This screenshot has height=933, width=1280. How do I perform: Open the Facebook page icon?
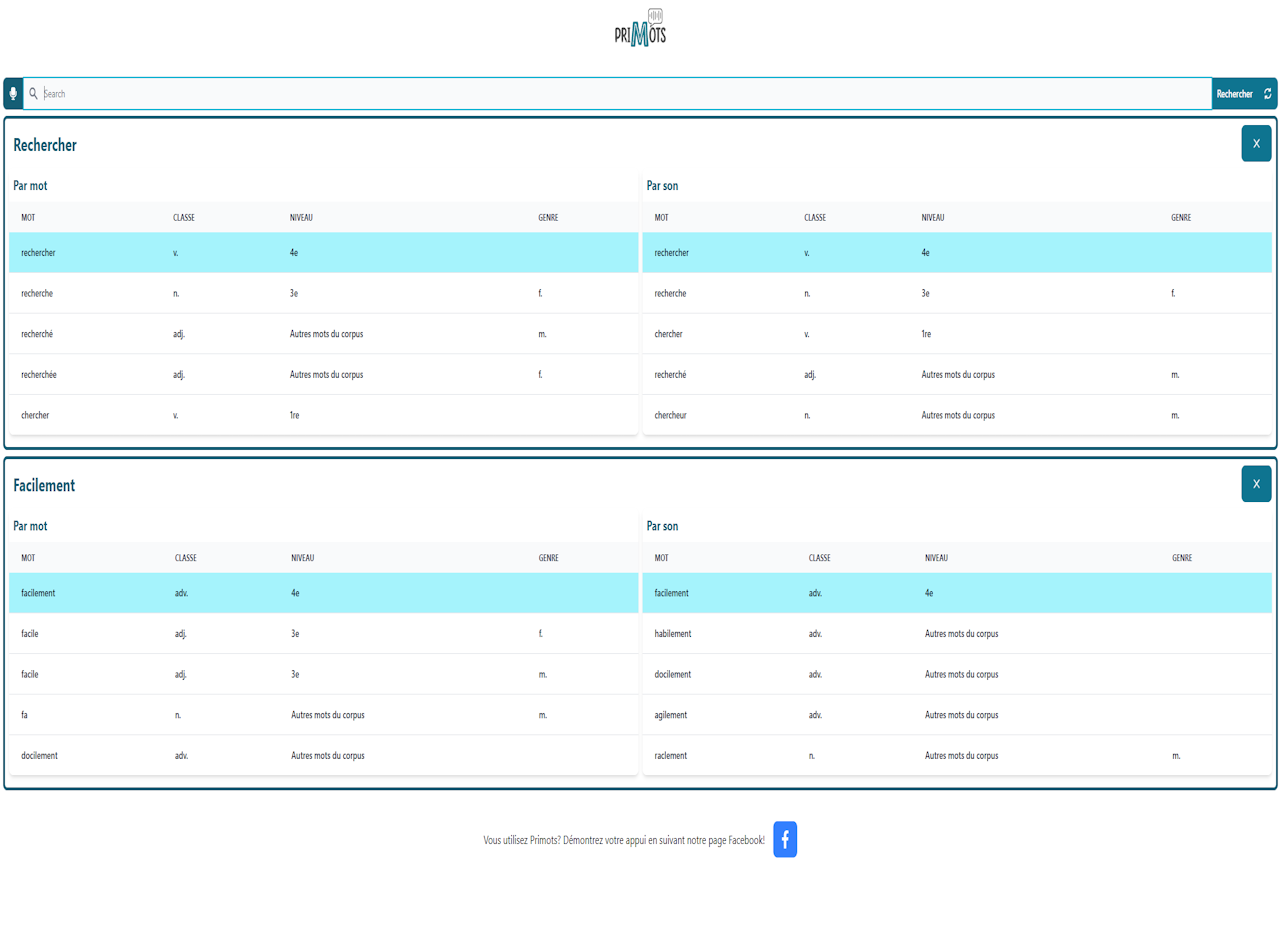[x=785, y=840]
